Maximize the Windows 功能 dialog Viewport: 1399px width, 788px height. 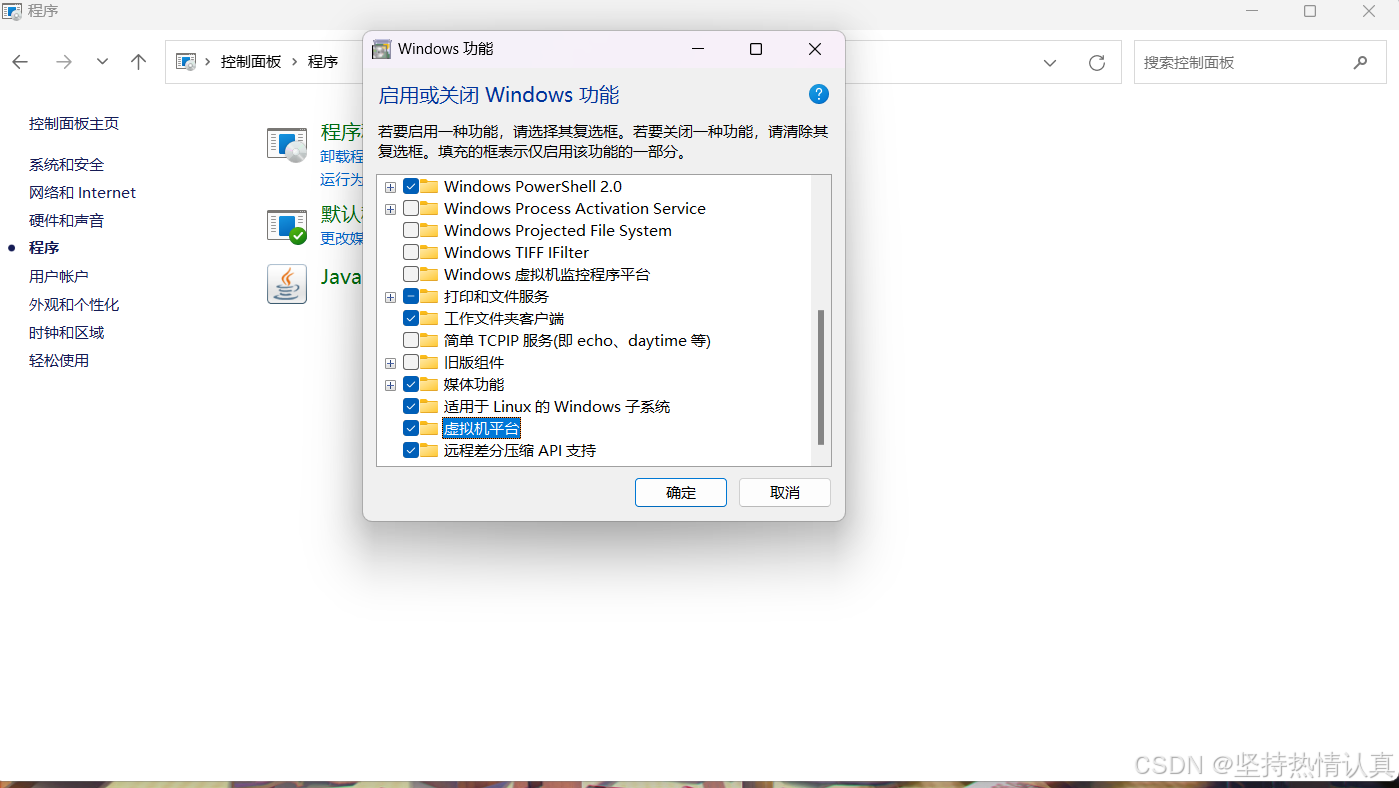tap(756, 49)
